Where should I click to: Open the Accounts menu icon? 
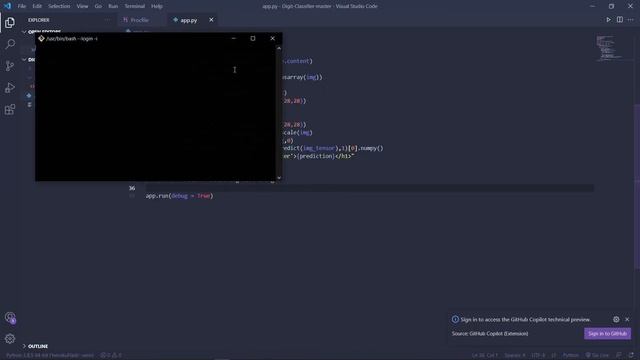click(10, 318)
